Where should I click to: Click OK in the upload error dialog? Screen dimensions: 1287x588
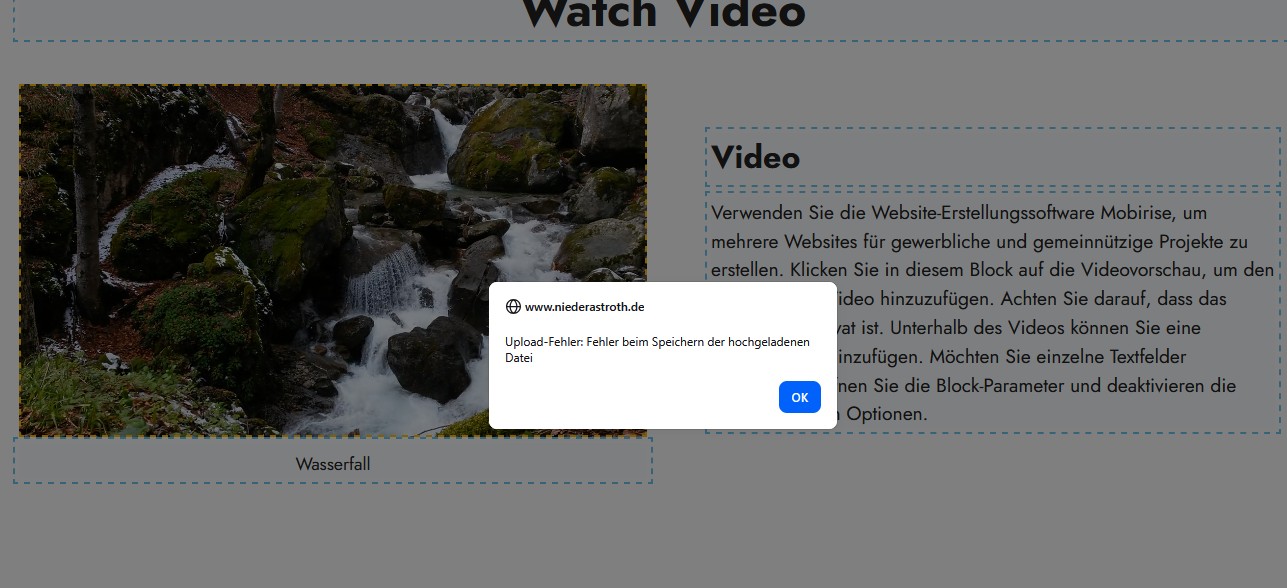point(800,397)
